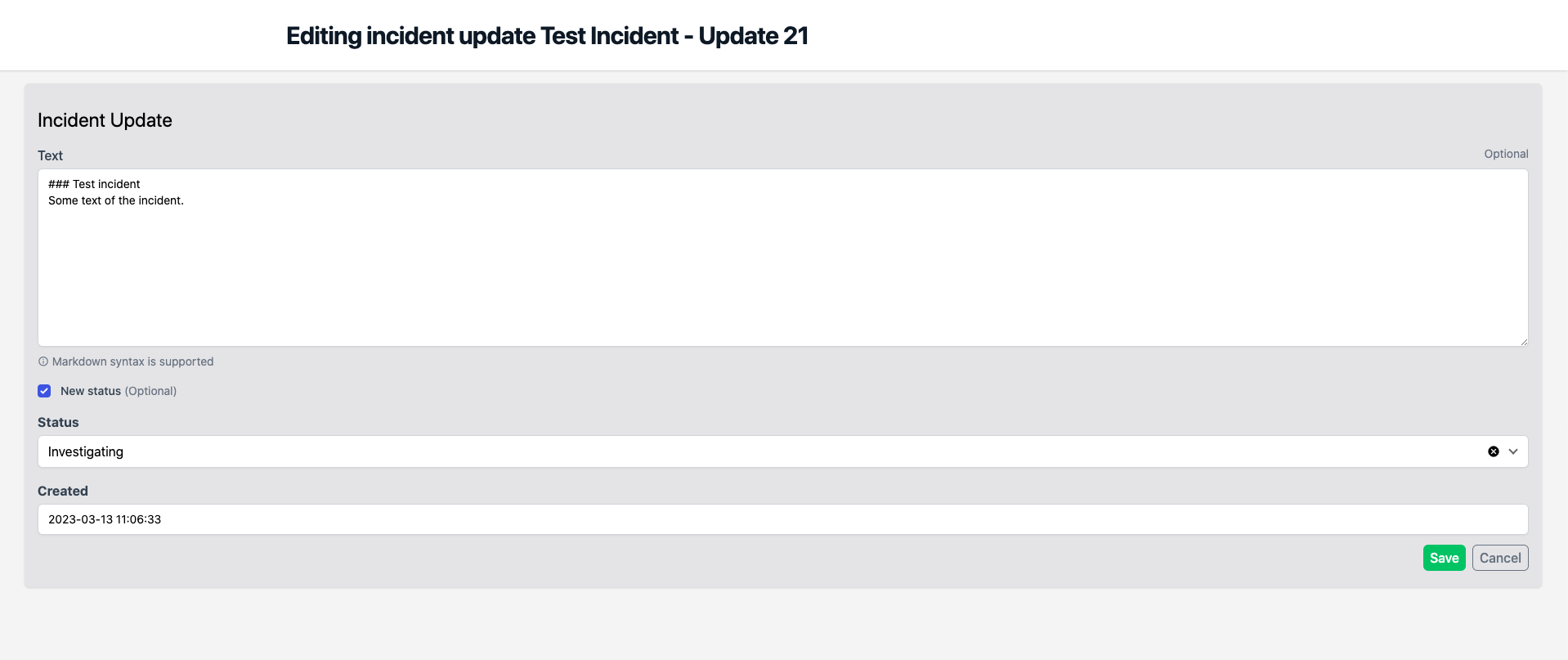Screen dimensions: 1568x660
Task: Click the Created date field
Action: [782, 519]
